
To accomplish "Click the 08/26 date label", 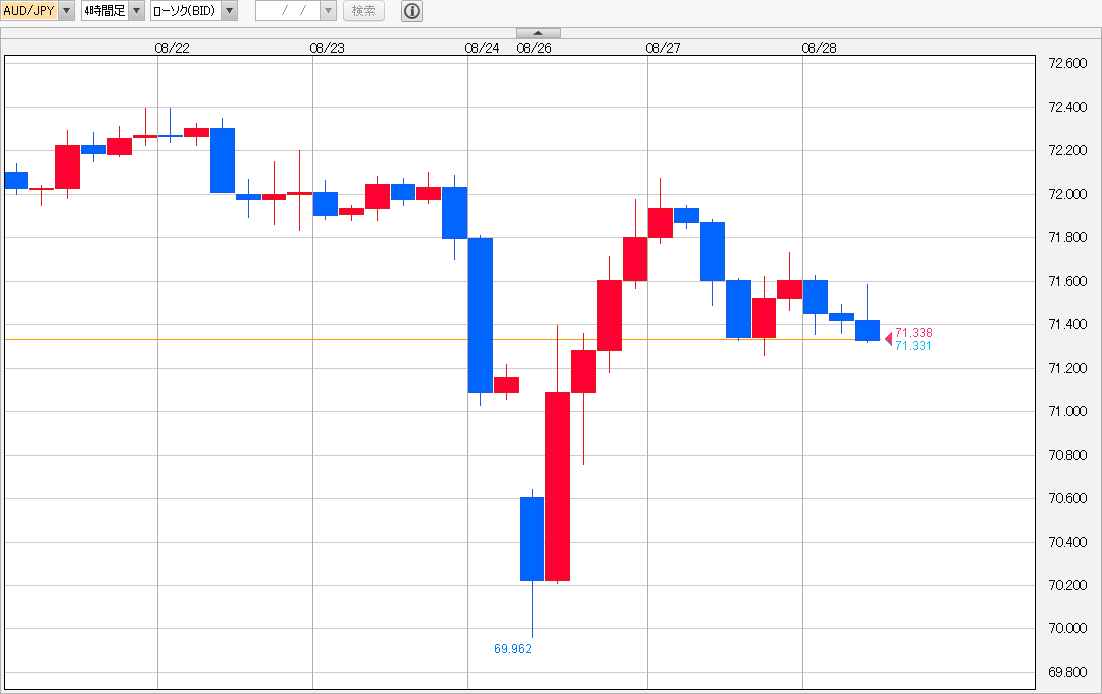I will pos(534,48).
